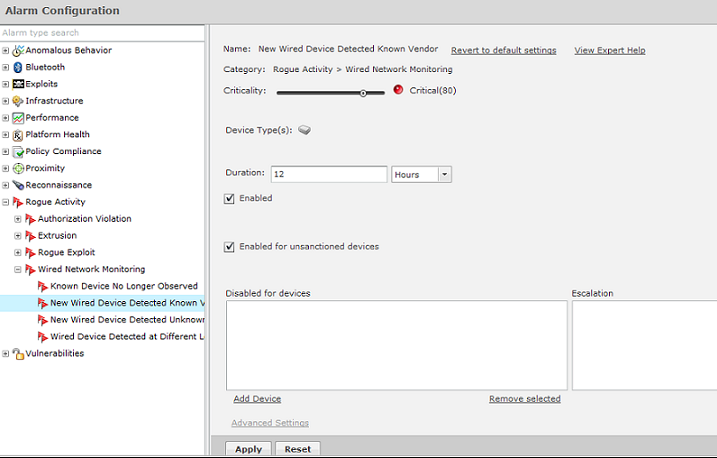Click the Reconnaissance icon
This screenshot has height=458, width=717.
(18, 185)
